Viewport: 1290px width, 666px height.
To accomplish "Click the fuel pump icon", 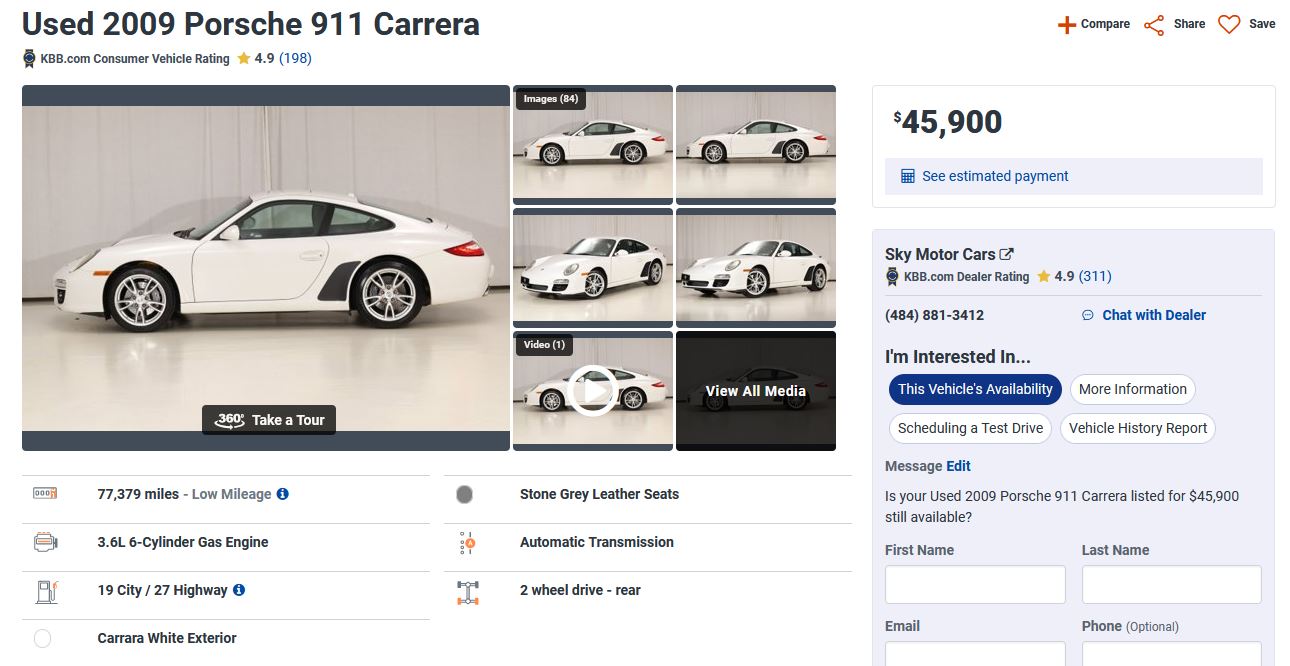I will (46, 590).
